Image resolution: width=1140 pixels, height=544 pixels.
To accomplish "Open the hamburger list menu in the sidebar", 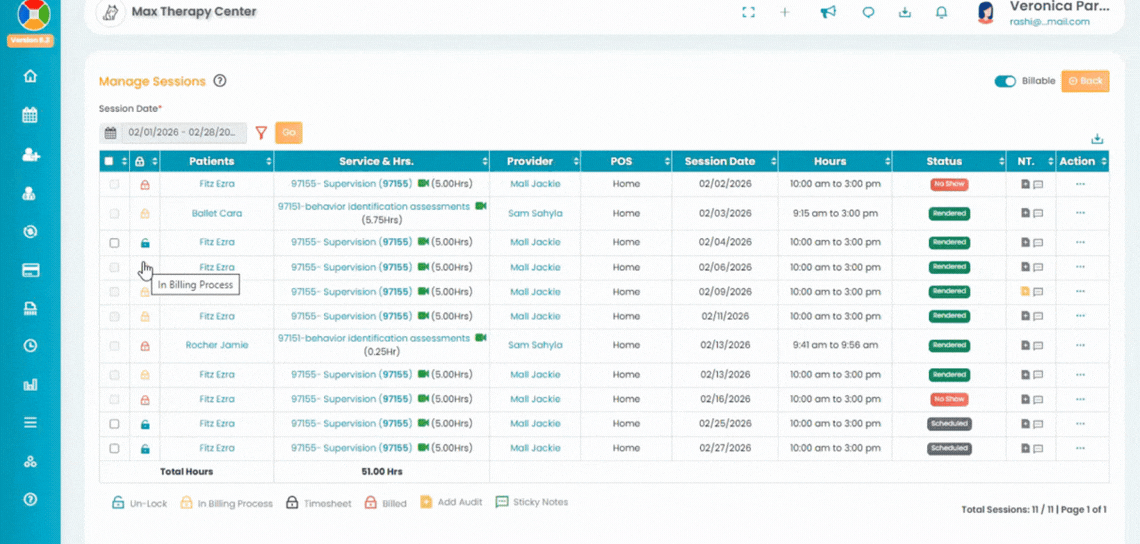I will point(30,423).
